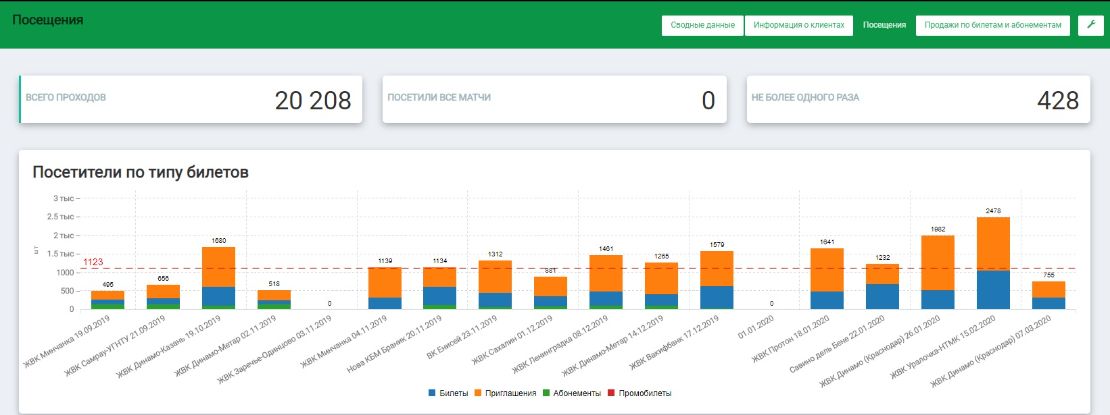Click the Посетили все матчи card
This screenshot has width=1110, height=415.
[x=553, y=99]
